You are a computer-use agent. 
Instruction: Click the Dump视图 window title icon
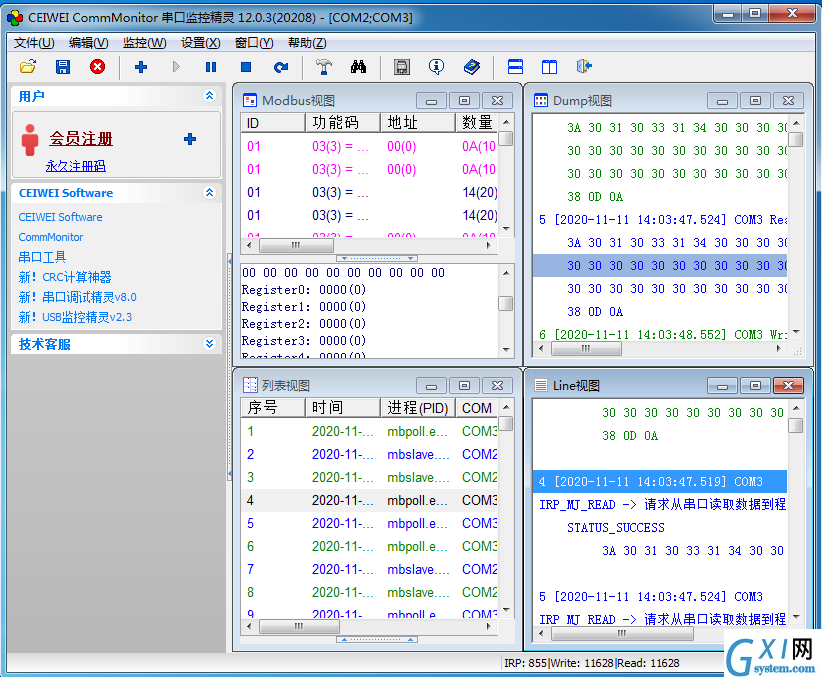tap(540, 100)
